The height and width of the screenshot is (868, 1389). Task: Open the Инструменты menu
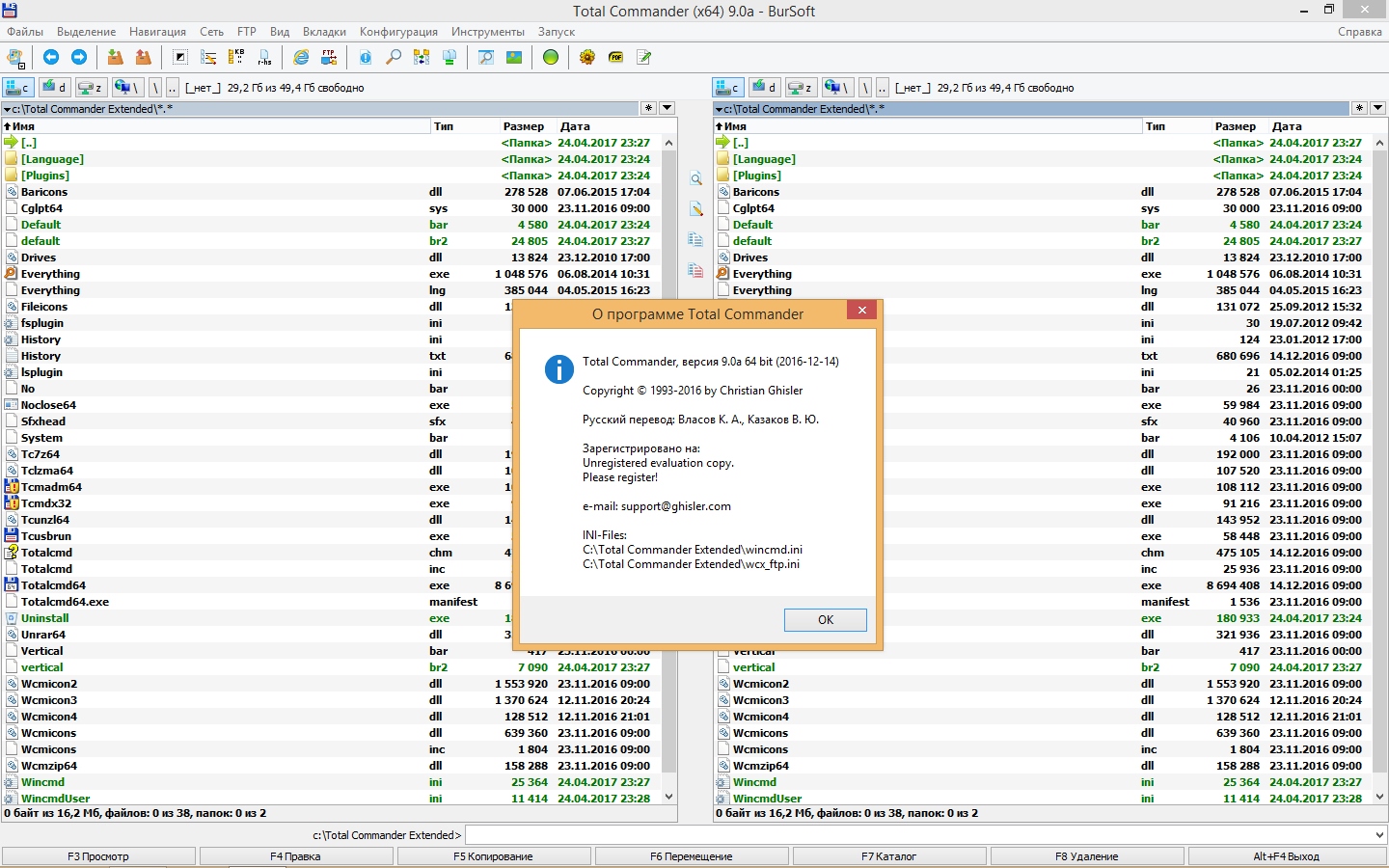coord(488,32)
